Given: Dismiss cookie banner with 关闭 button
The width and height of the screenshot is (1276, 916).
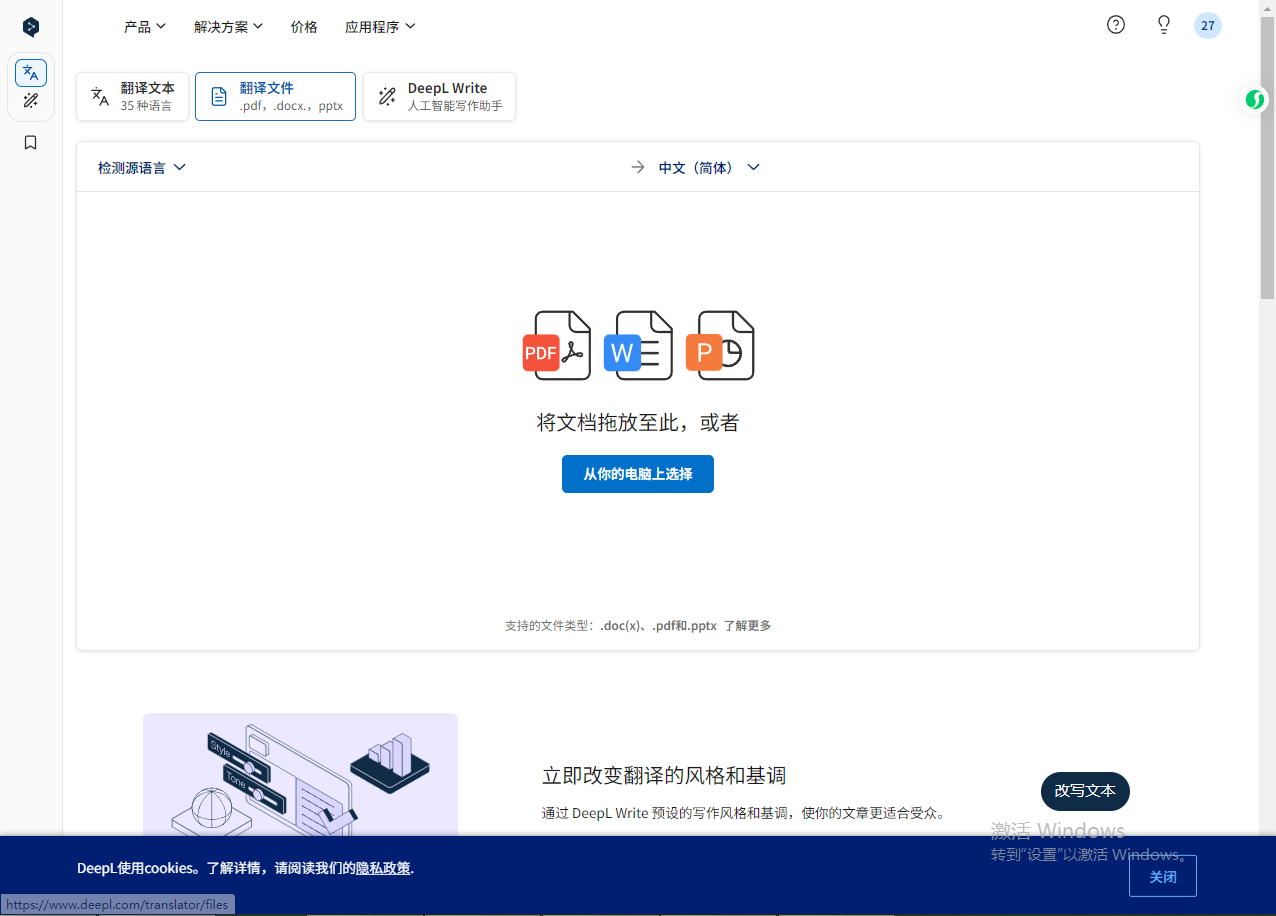Looking at the screenshot, I should [1163, 876].
